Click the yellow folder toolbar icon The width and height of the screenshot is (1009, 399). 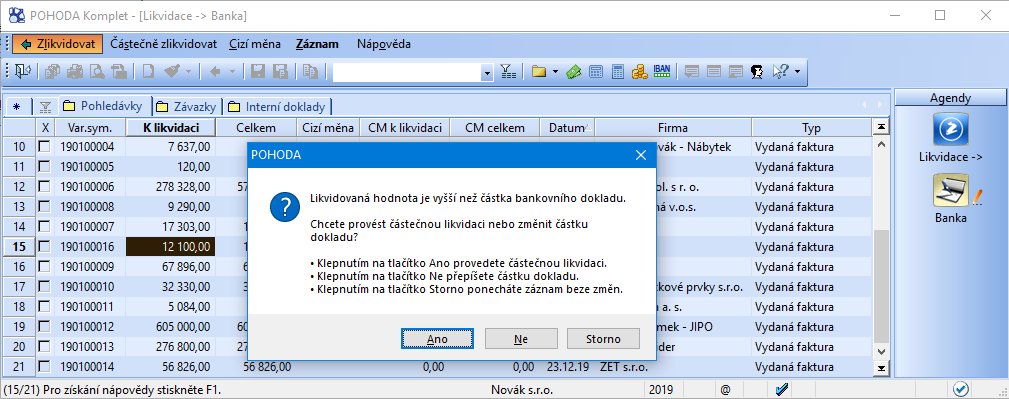click(539, 72)
